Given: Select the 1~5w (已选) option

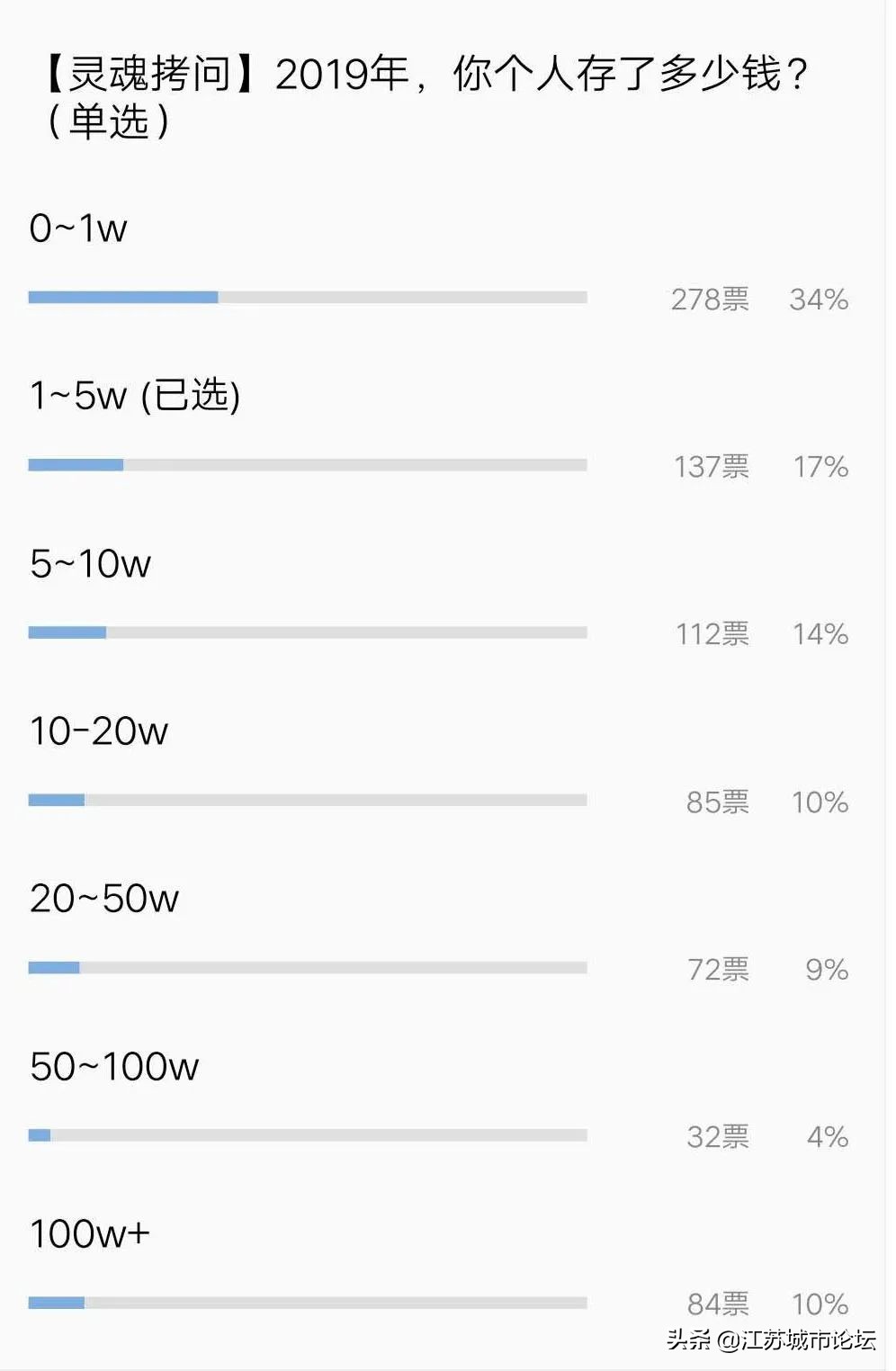Looking at the screenshot, I should pyautogui.click(x=135, y=396).
